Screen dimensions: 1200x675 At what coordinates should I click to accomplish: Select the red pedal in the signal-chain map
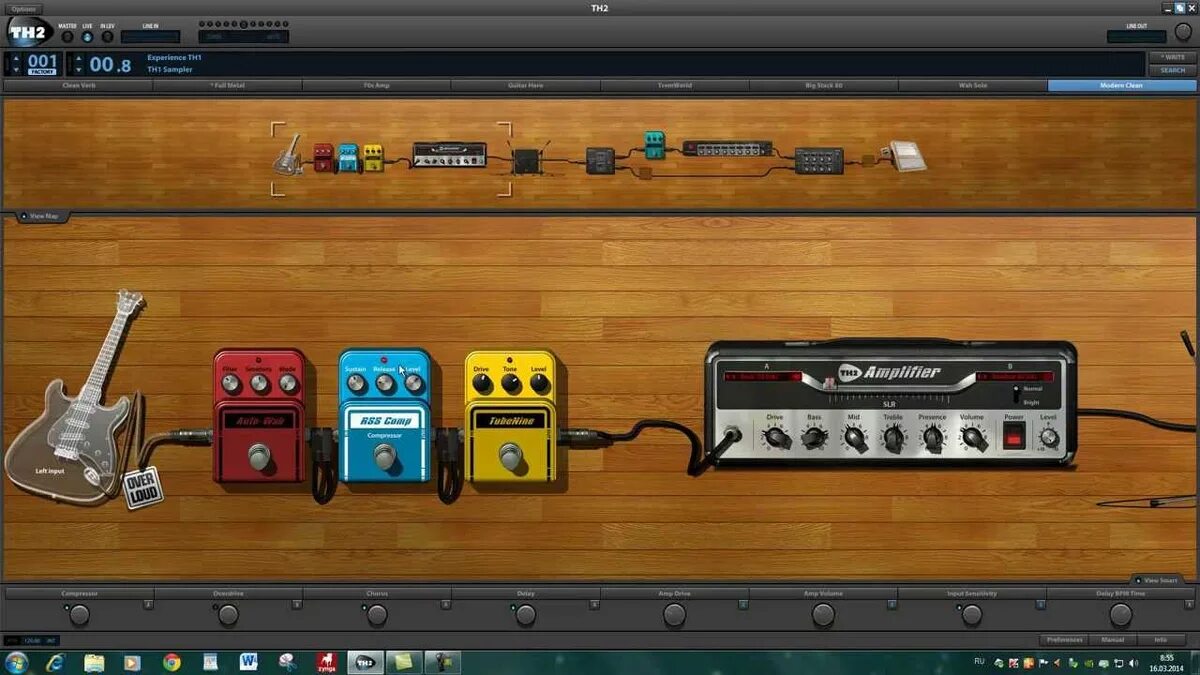(323, 157)
